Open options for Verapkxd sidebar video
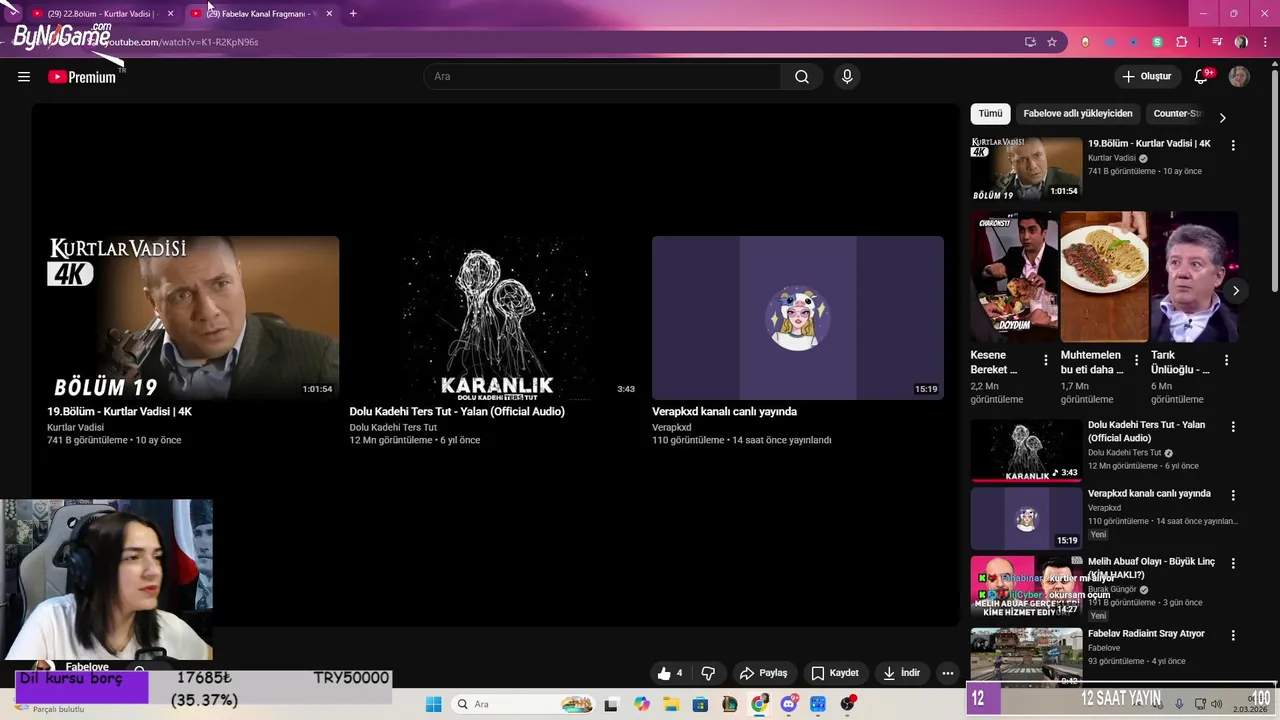This screenshot has width=1280, height=720. coord(1233,495)
